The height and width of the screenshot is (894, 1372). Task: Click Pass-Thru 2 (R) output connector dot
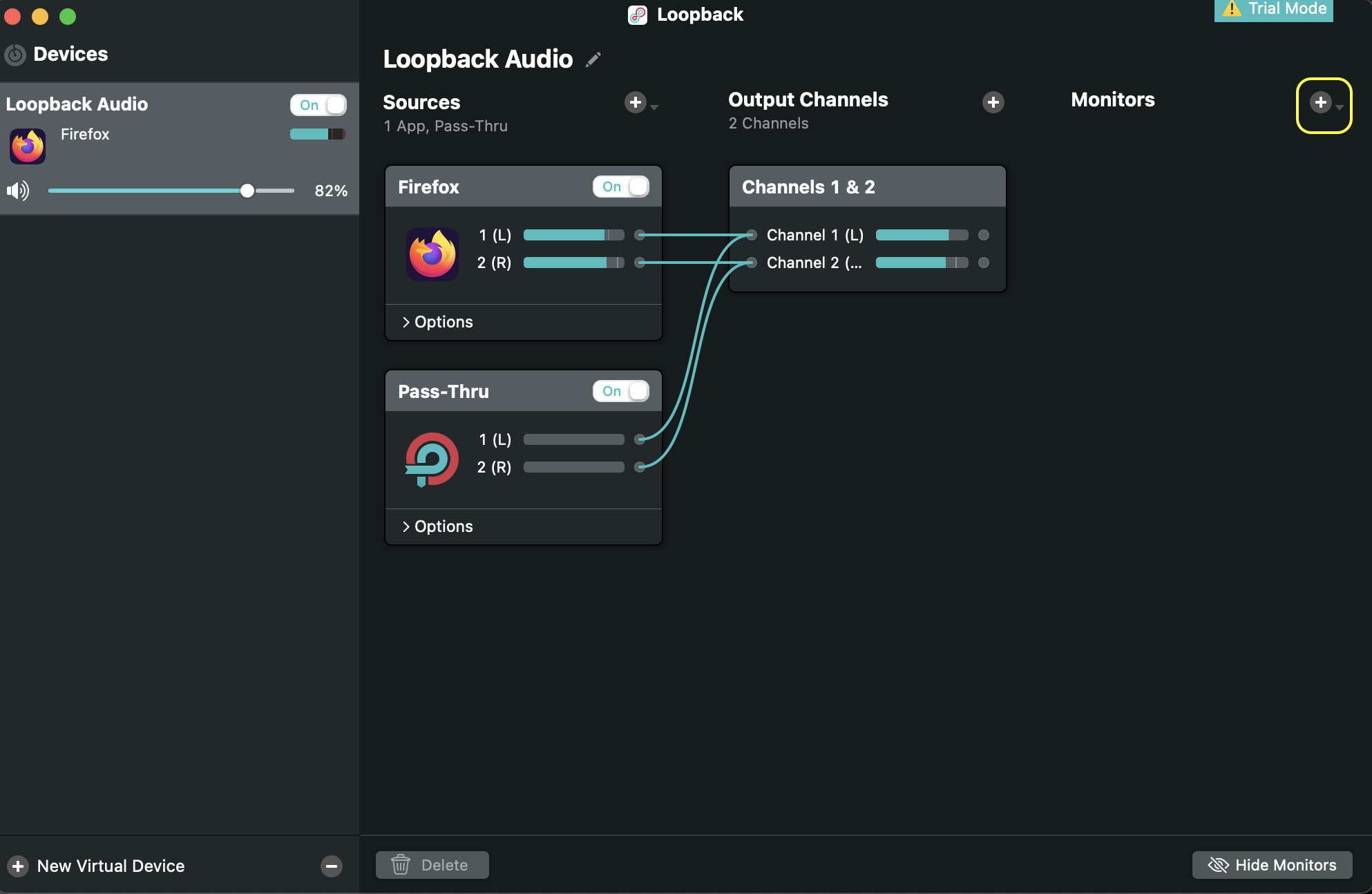point(640,467)
